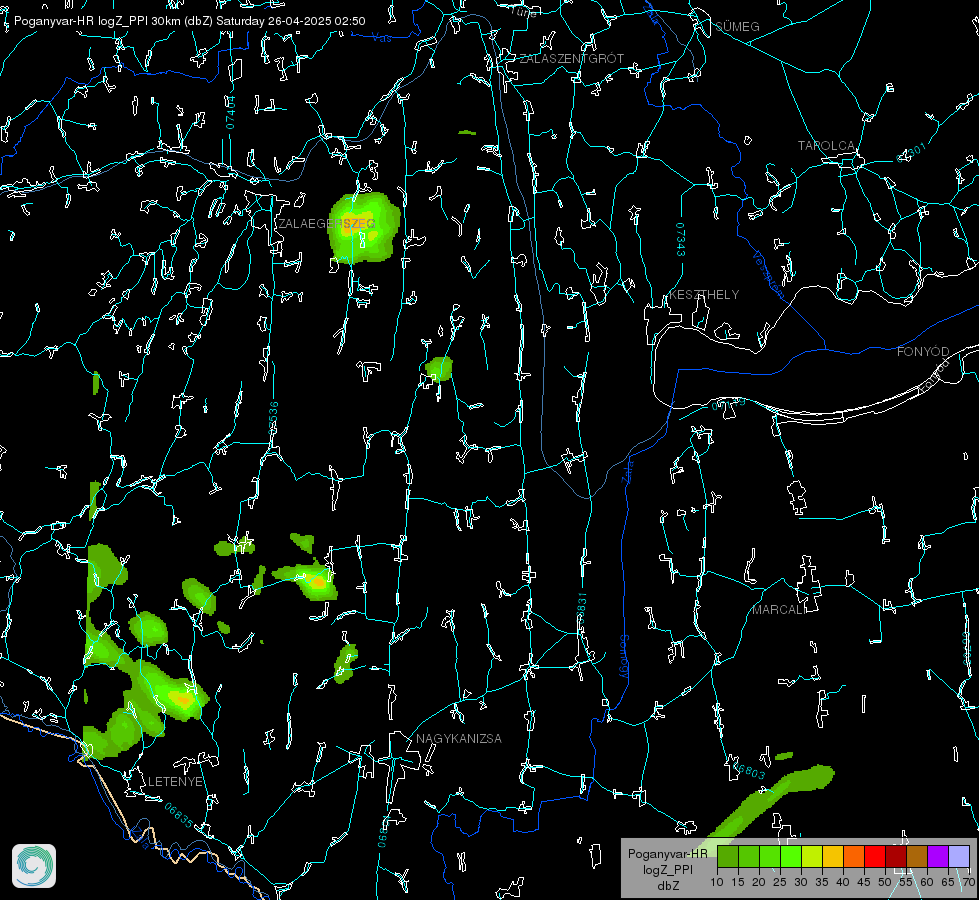Click the road number 6803 label
The image size is (979, 900).
[x=750, y=773]
